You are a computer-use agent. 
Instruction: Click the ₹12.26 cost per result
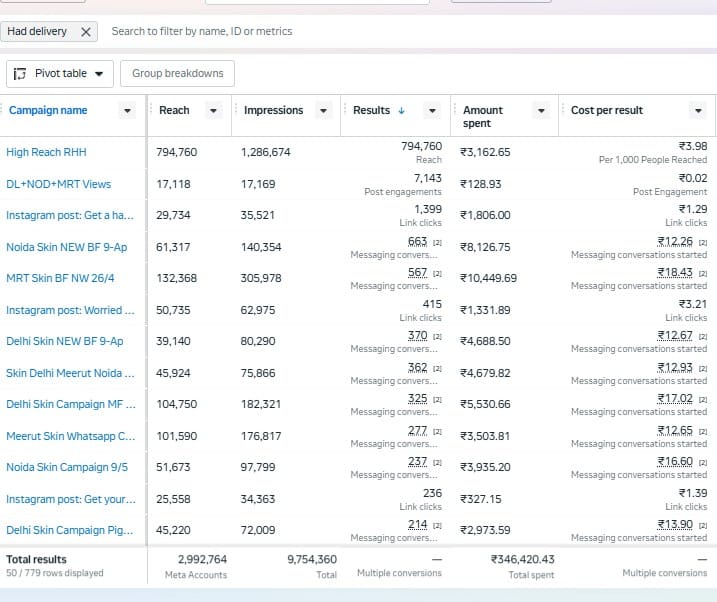click(675, 241)
